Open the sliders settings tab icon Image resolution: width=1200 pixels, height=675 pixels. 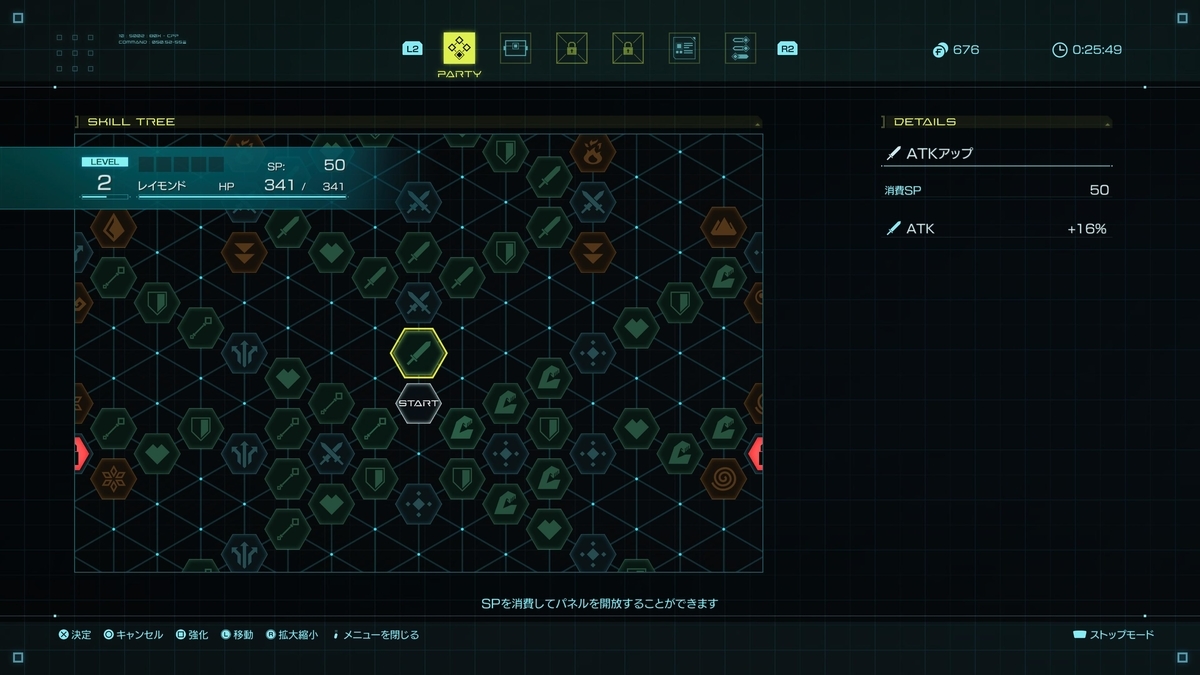tap(741, 48)
